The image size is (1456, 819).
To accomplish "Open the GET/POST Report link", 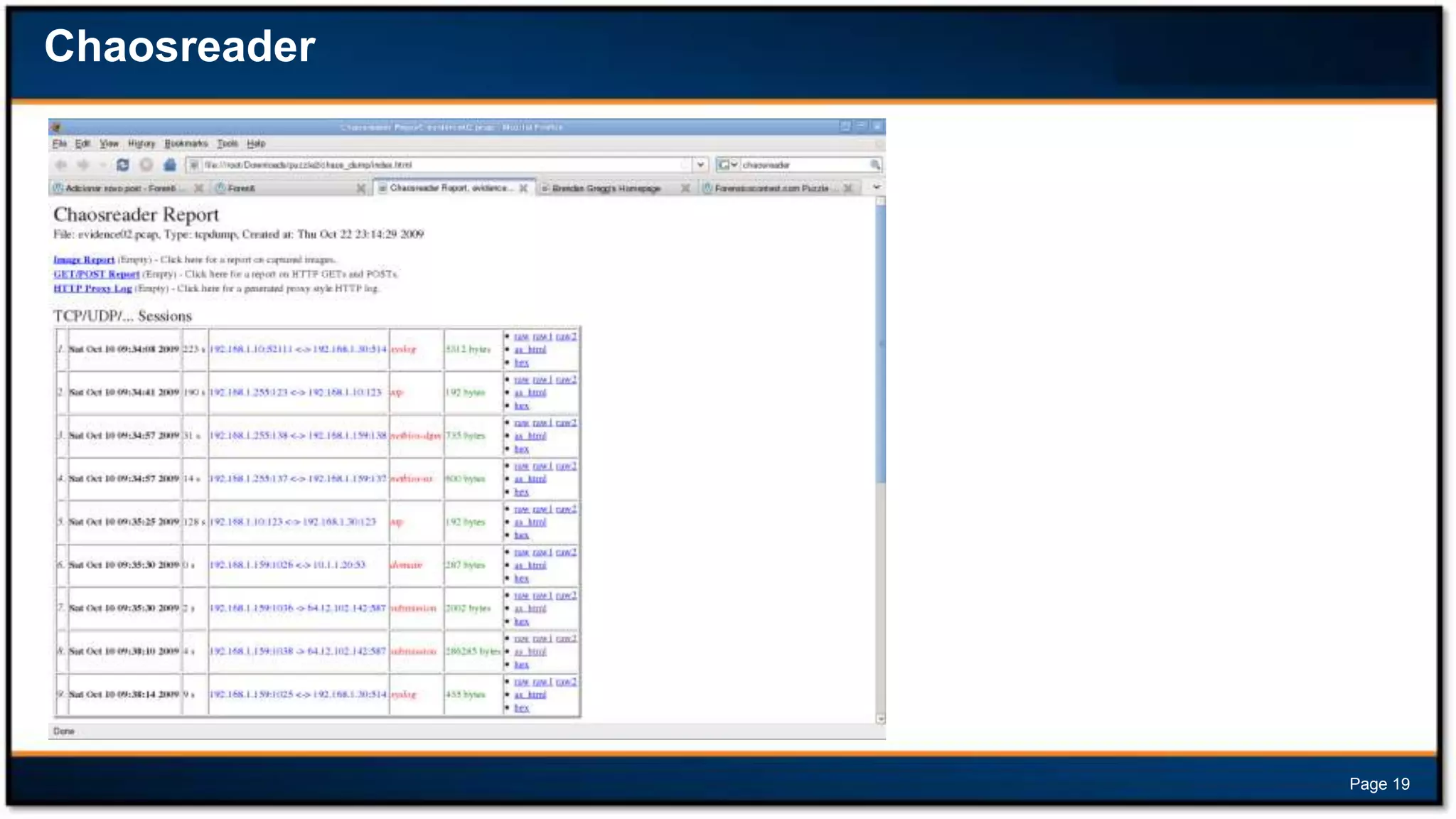I will (97, 274).
